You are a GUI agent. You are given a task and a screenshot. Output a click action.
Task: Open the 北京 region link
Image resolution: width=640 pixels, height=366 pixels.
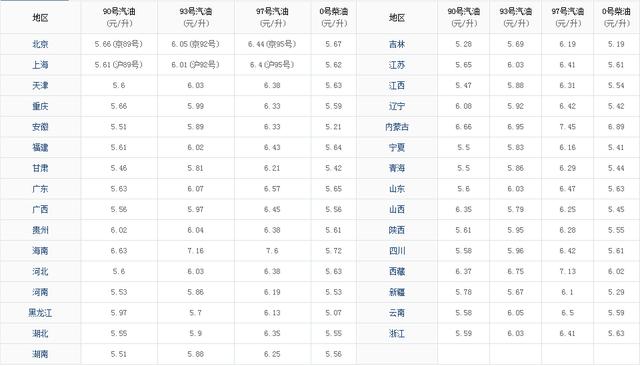(x=40, y=44)
